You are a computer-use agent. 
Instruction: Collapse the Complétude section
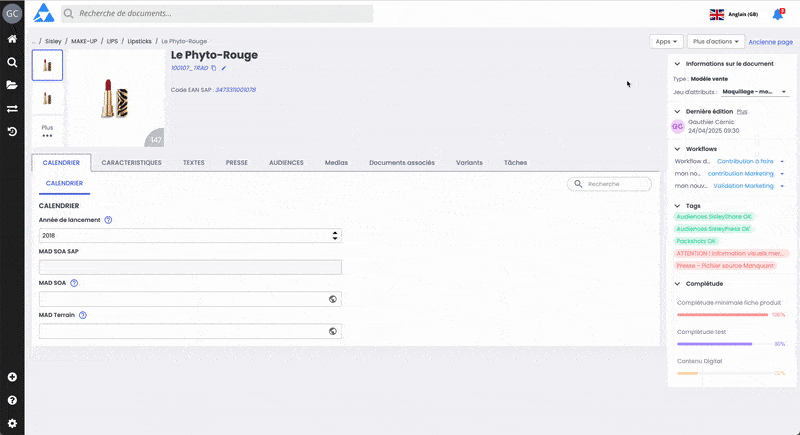[677, 284]
